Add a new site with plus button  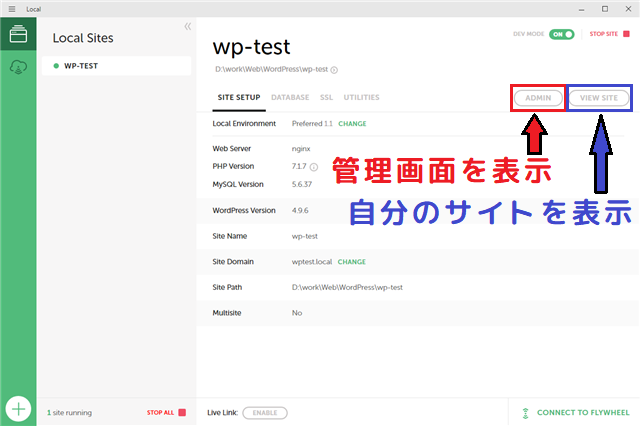point(18,408)
